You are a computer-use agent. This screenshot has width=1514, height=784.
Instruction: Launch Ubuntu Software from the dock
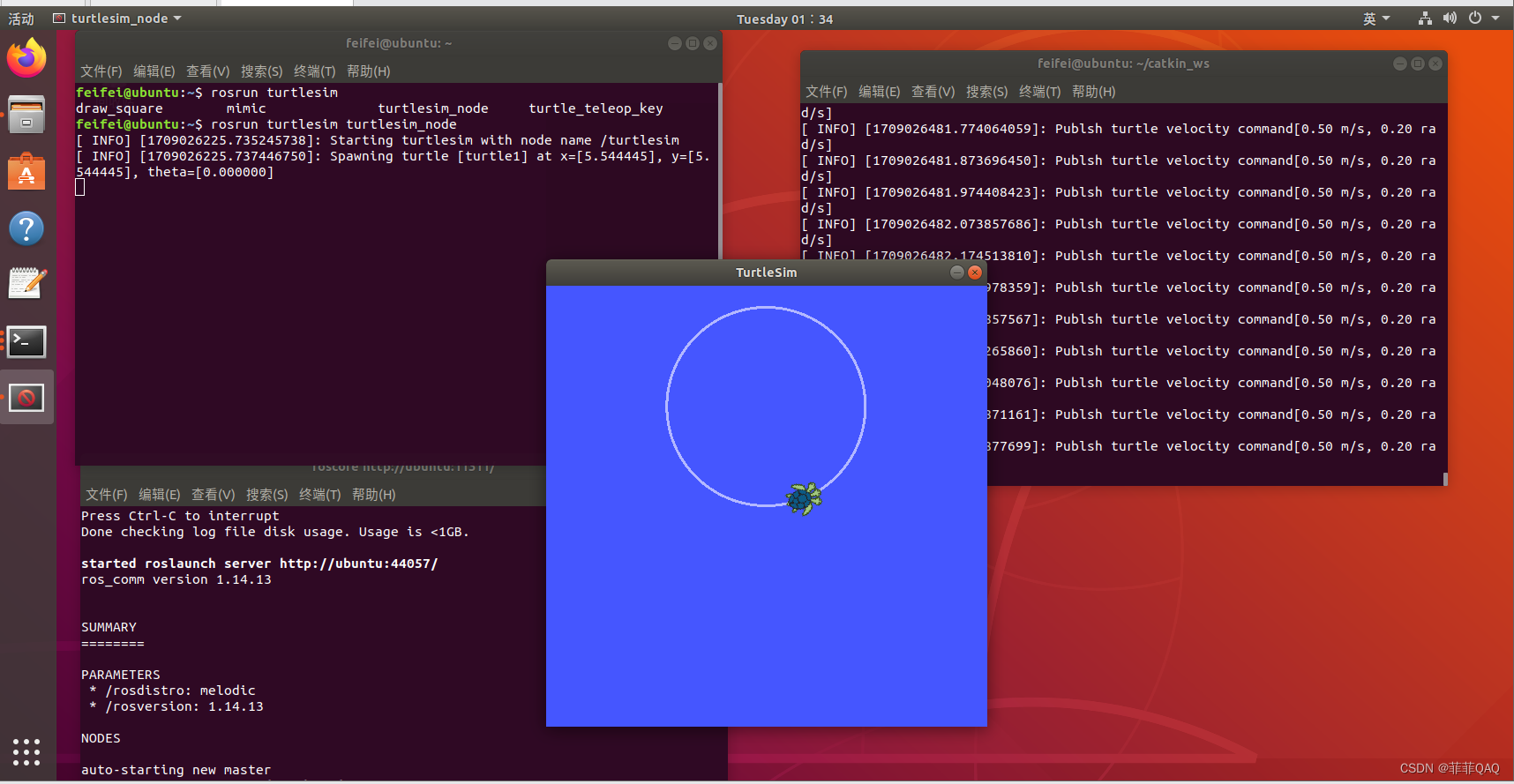coord(26,172)
